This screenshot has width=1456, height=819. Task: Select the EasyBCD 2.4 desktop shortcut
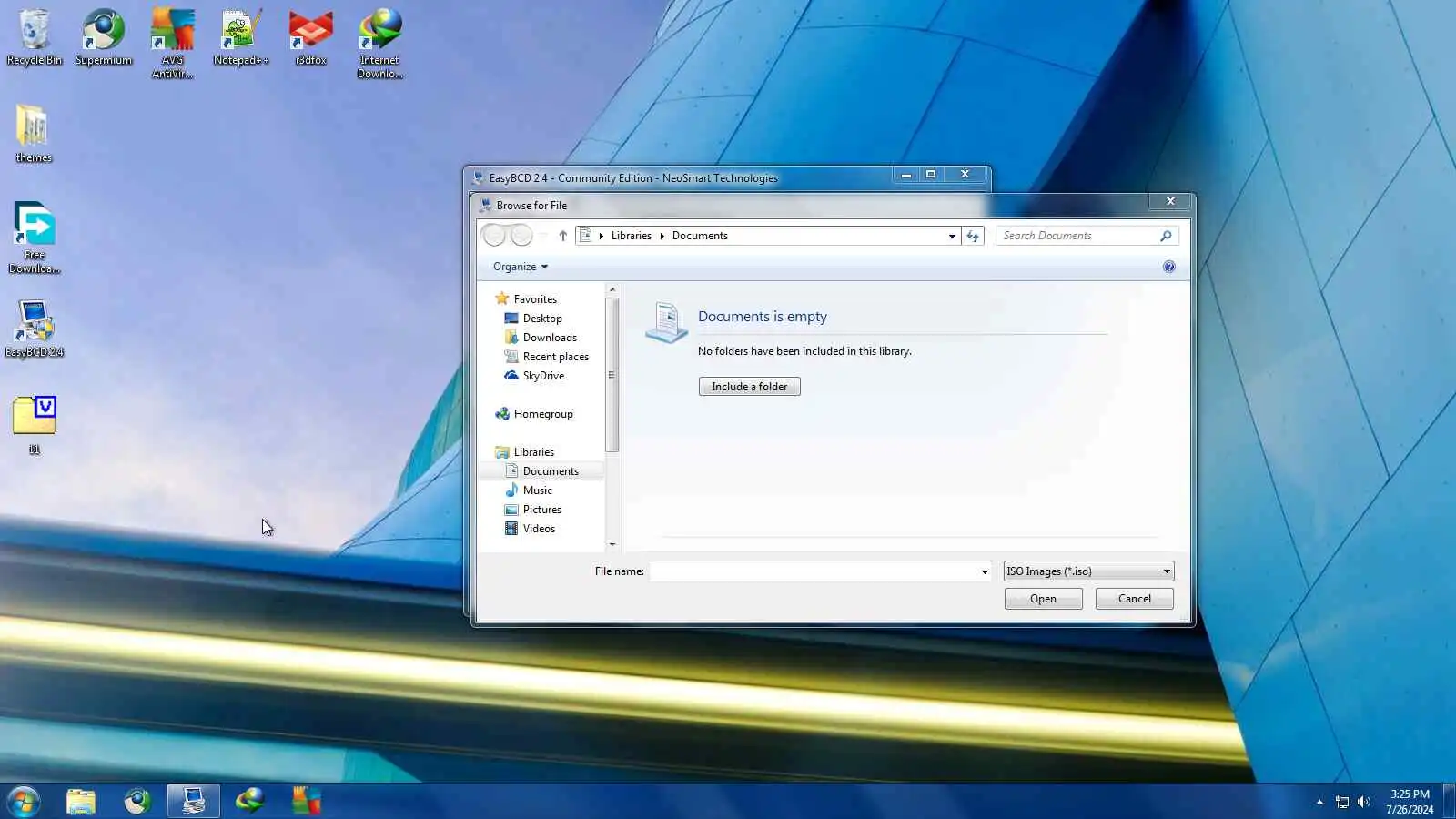tap(35, 329)
